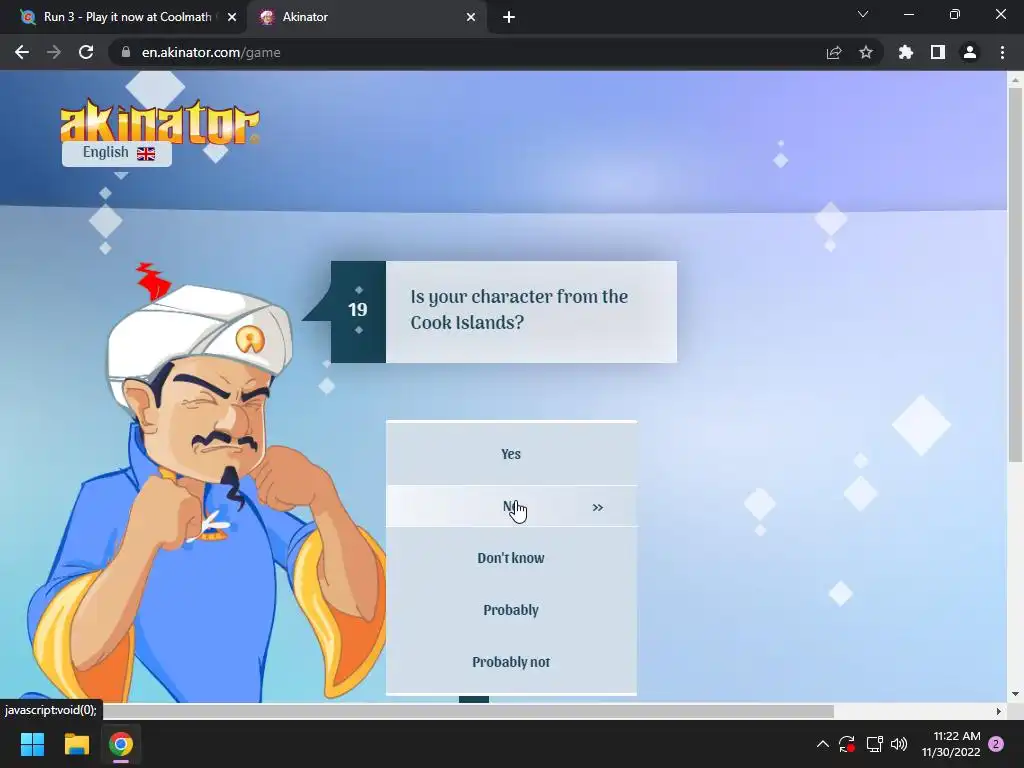
Task: Switch to the Run 3 Coolmath tab
Action: tap(124, 17)
